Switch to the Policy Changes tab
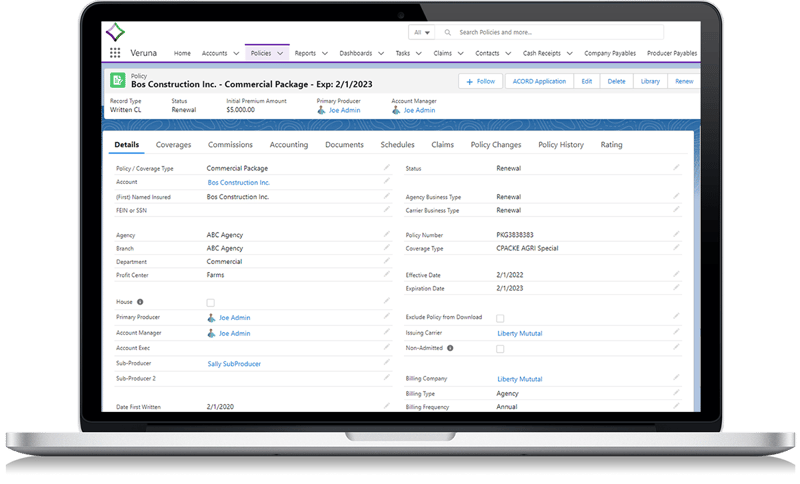The width and height of the screenshot is (800, 484). [496, 145]
